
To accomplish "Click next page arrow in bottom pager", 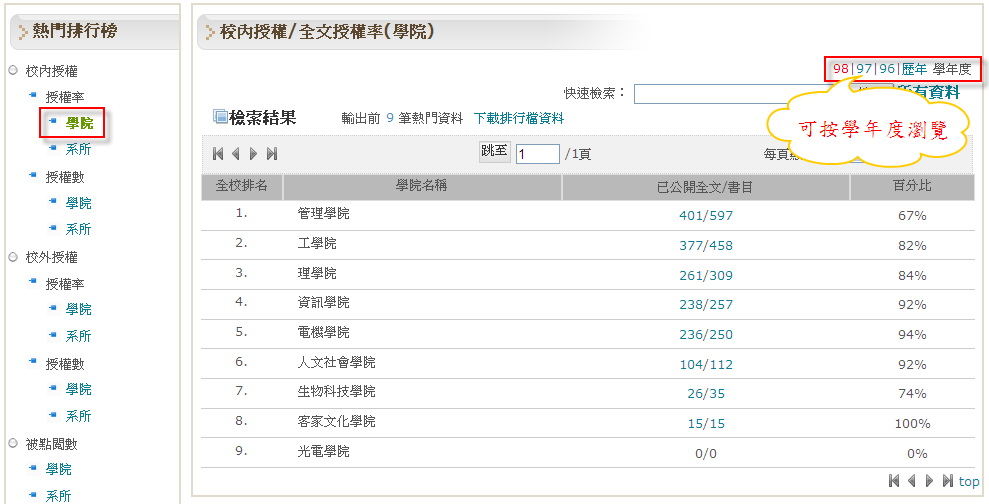I will click(929, 481).
